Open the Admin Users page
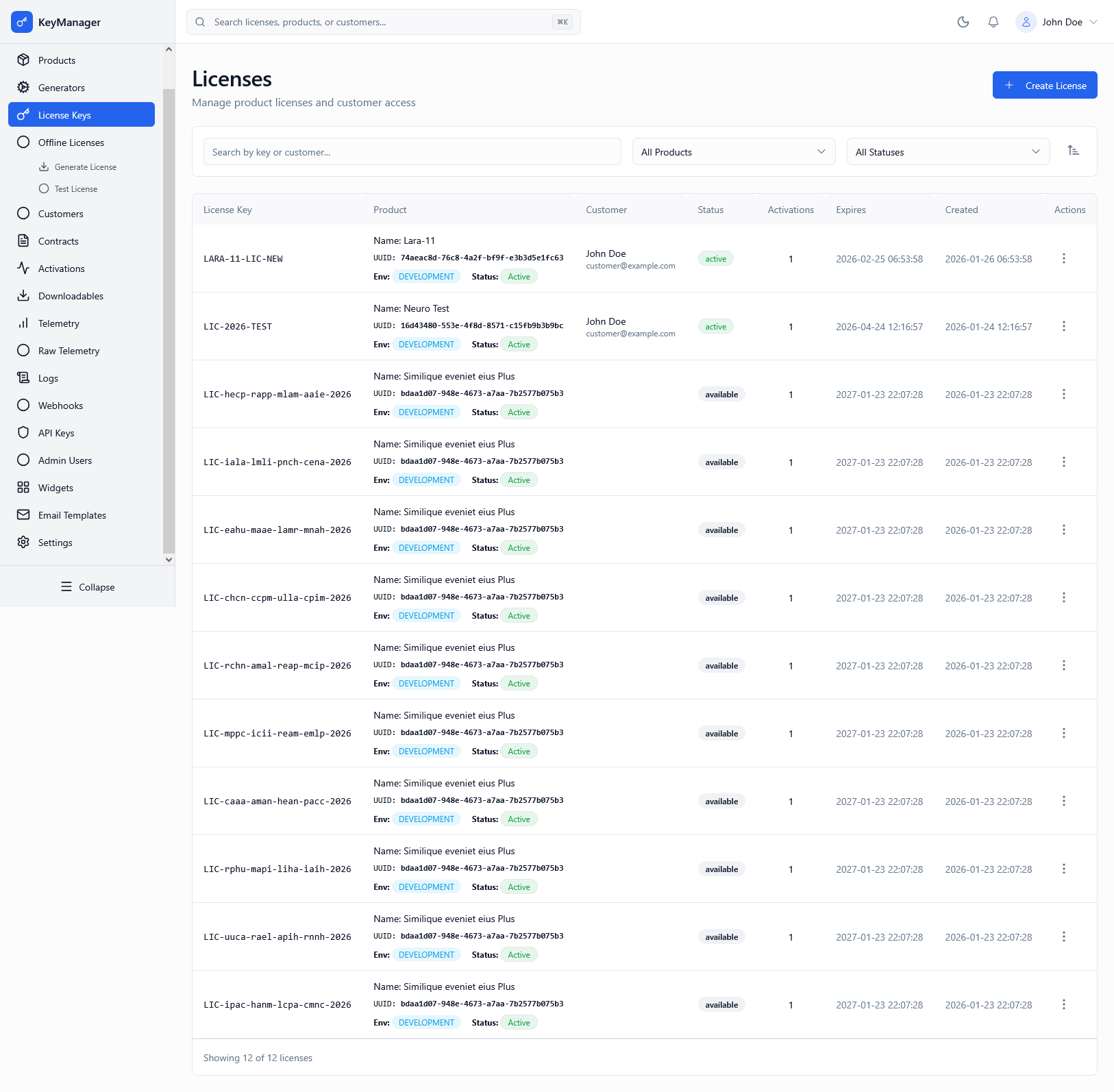The height and width of the screenshot is (1092, 1114). click(x=64, y=460)
